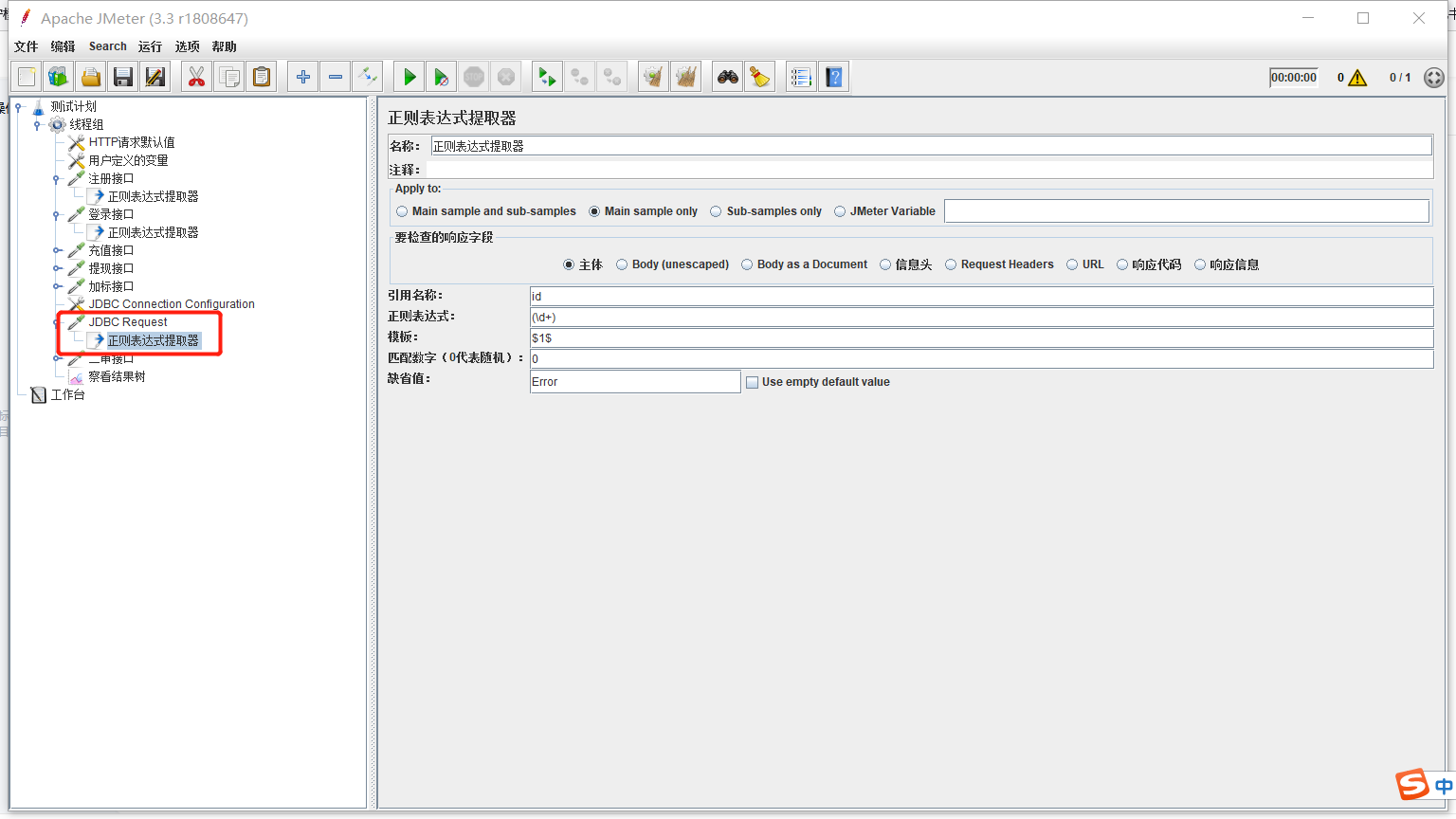Click the 缺省值 field containing Error
Image resolution: width=1456 pixels, height=819 pixels.
635,381
